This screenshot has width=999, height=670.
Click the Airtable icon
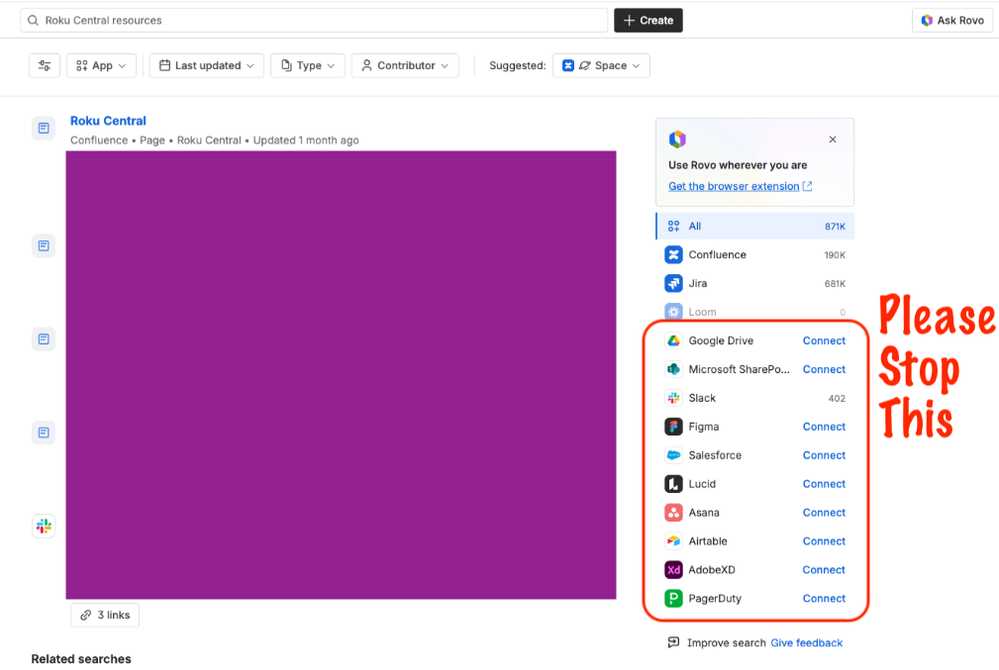[x=673, y=541]
